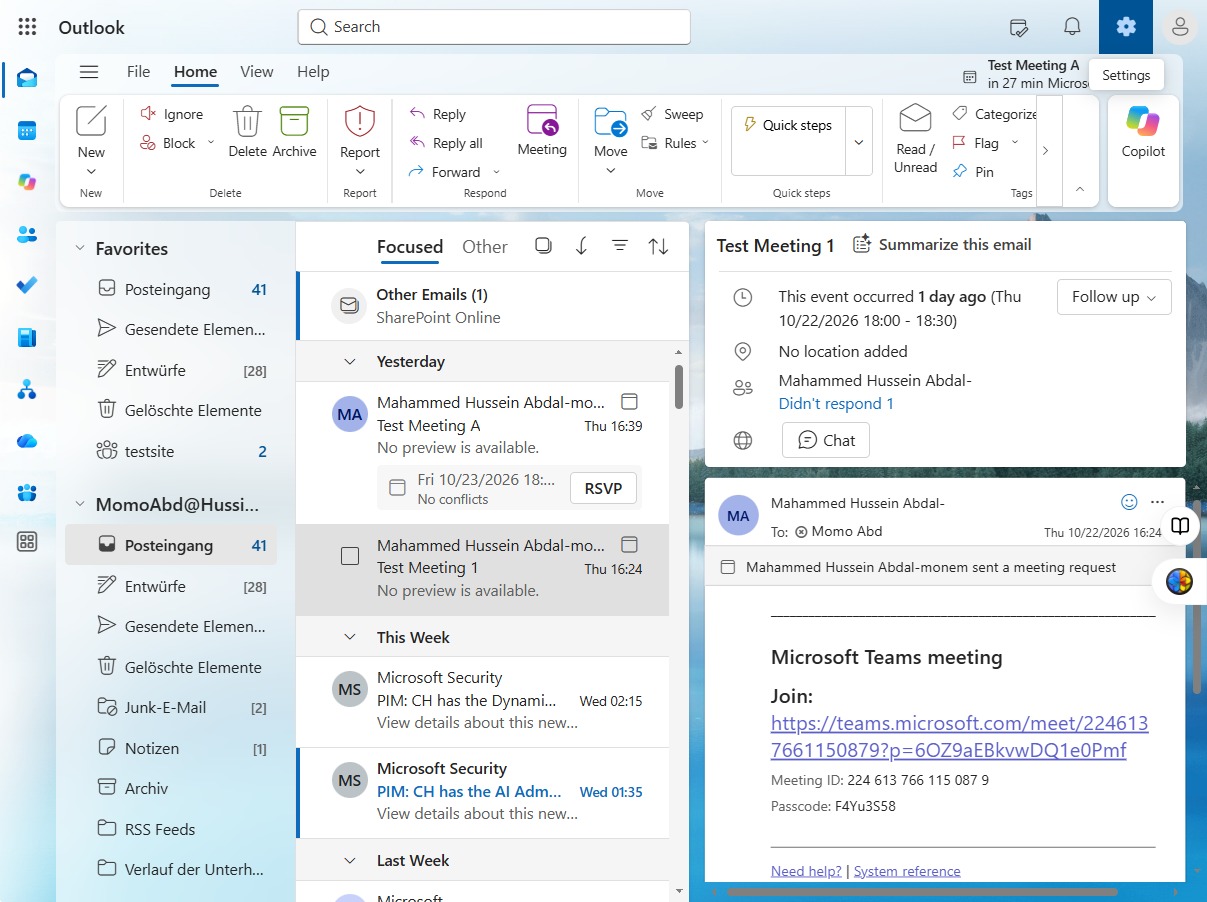Click the reading pane horizontal scrollbar
Image resolution: width=1207 pixels, height=902 pixels.
pos(922,891)
